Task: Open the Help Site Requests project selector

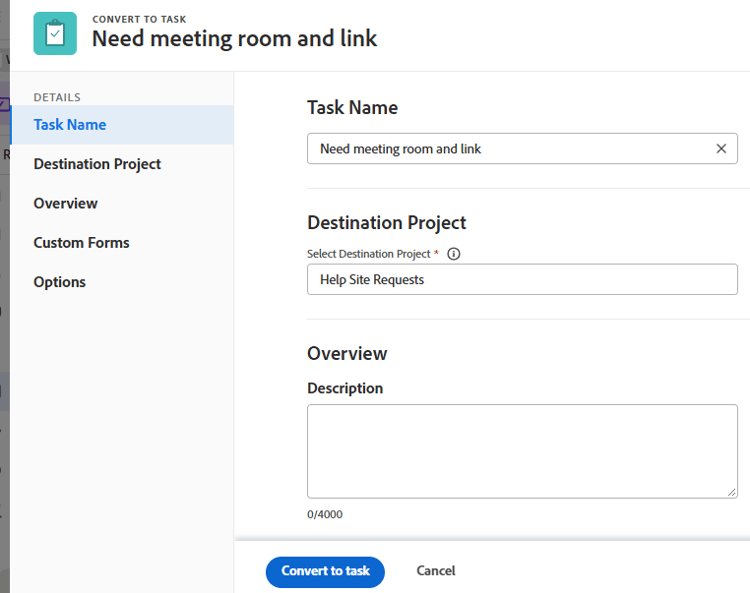Action: [x=522, y=279]
